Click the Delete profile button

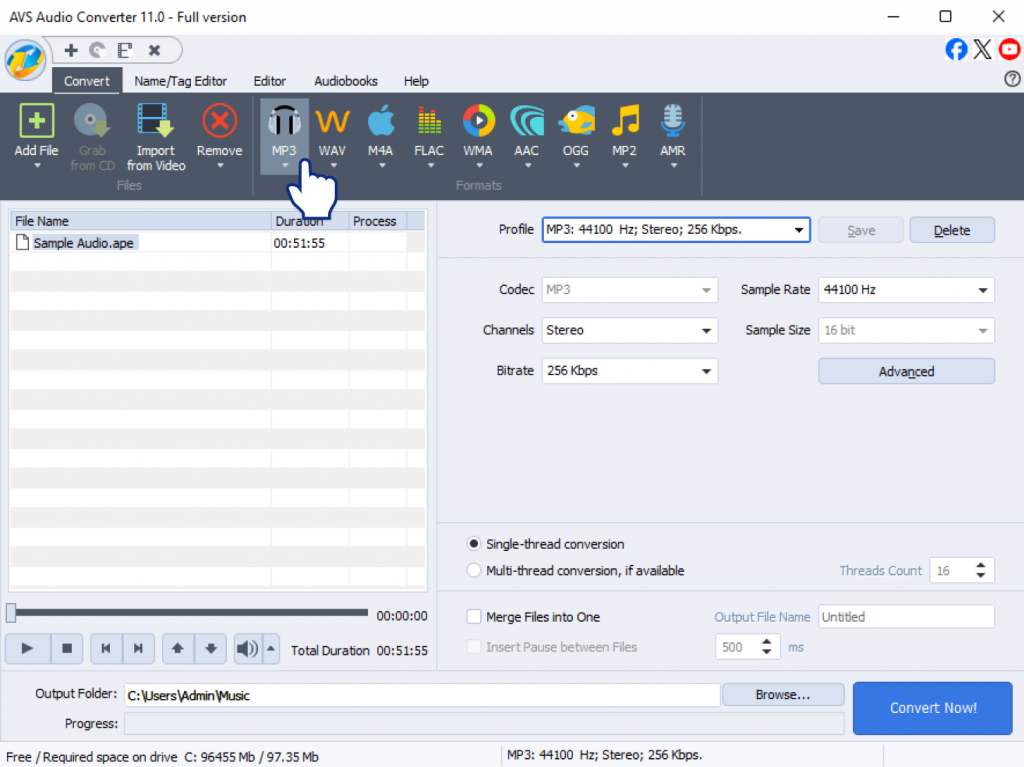pyautogui.click(x=952, y=230)
